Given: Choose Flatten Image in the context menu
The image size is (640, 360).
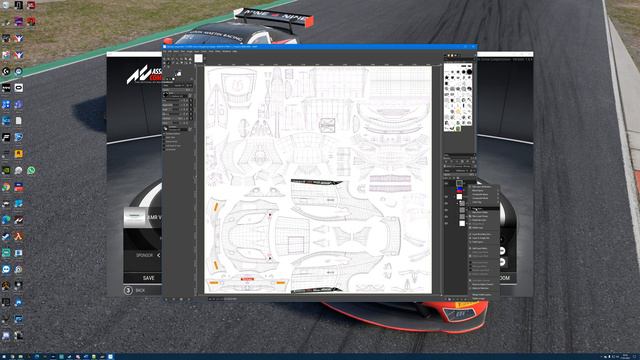Looking at the screenshot, I should 484,298.
